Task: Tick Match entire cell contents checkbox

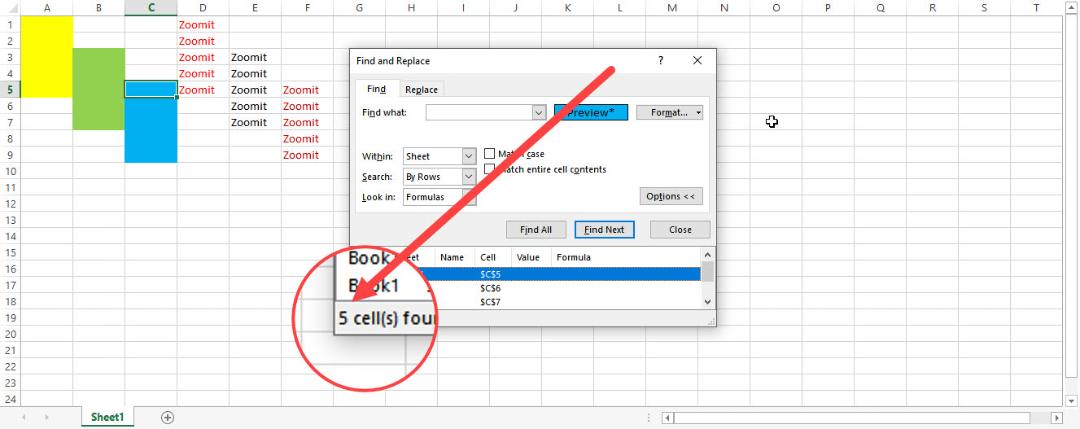Action: click(489, 169)
